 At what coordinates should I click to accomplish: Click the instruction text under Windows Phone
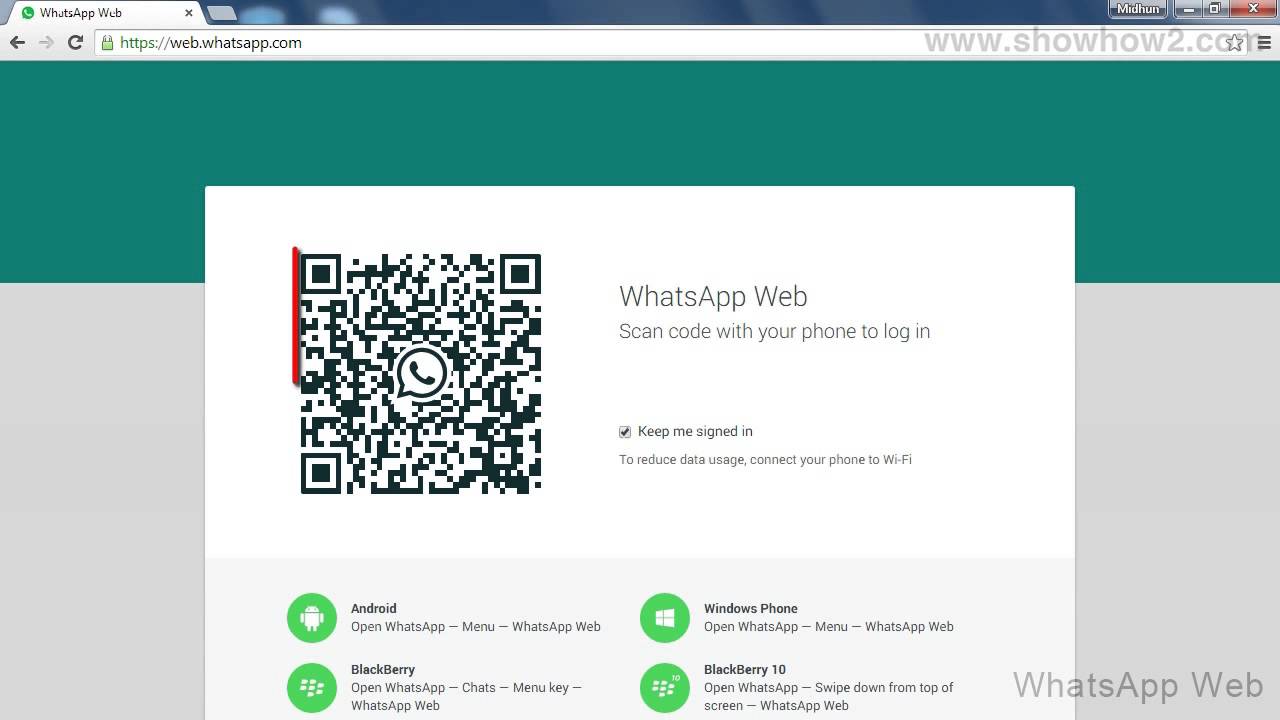pos(829,627)
